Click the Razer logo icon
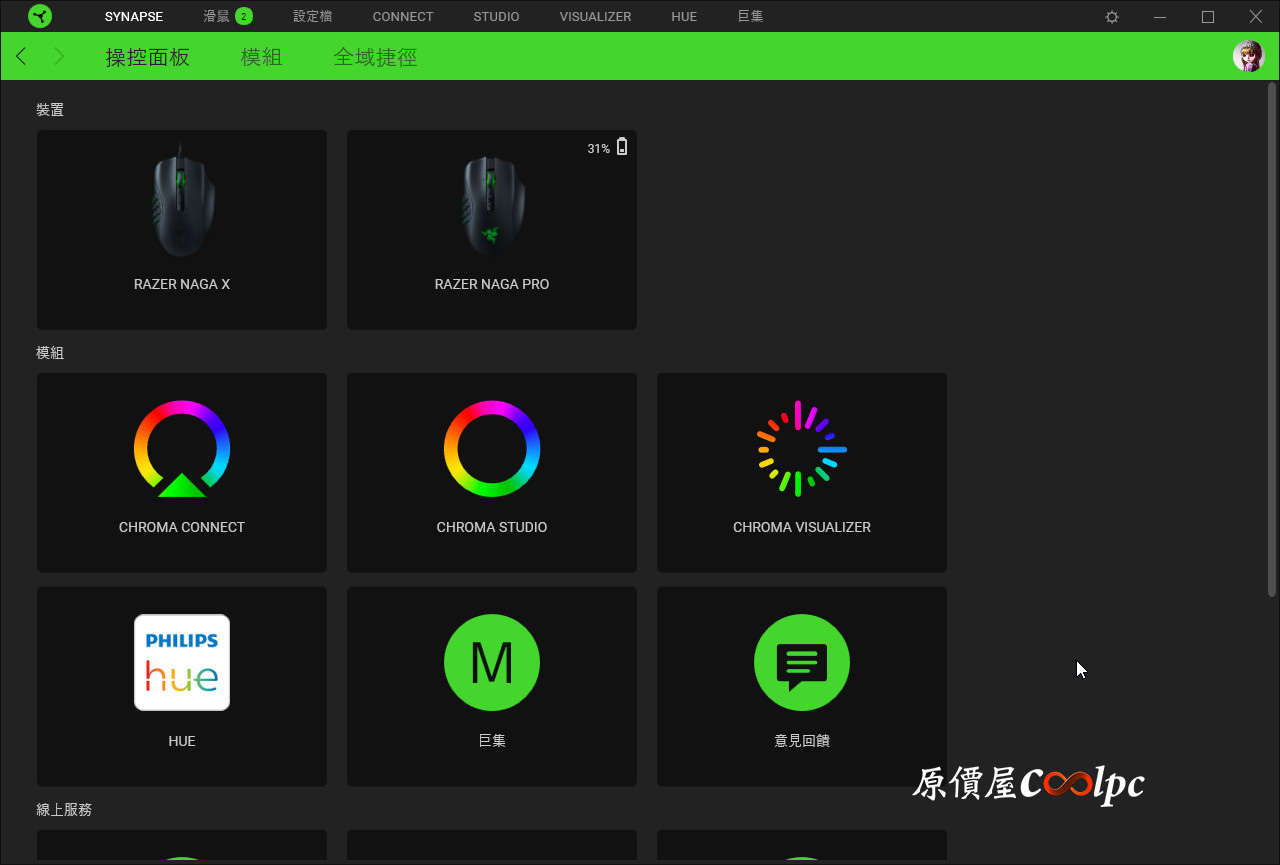 pos(40,16)
